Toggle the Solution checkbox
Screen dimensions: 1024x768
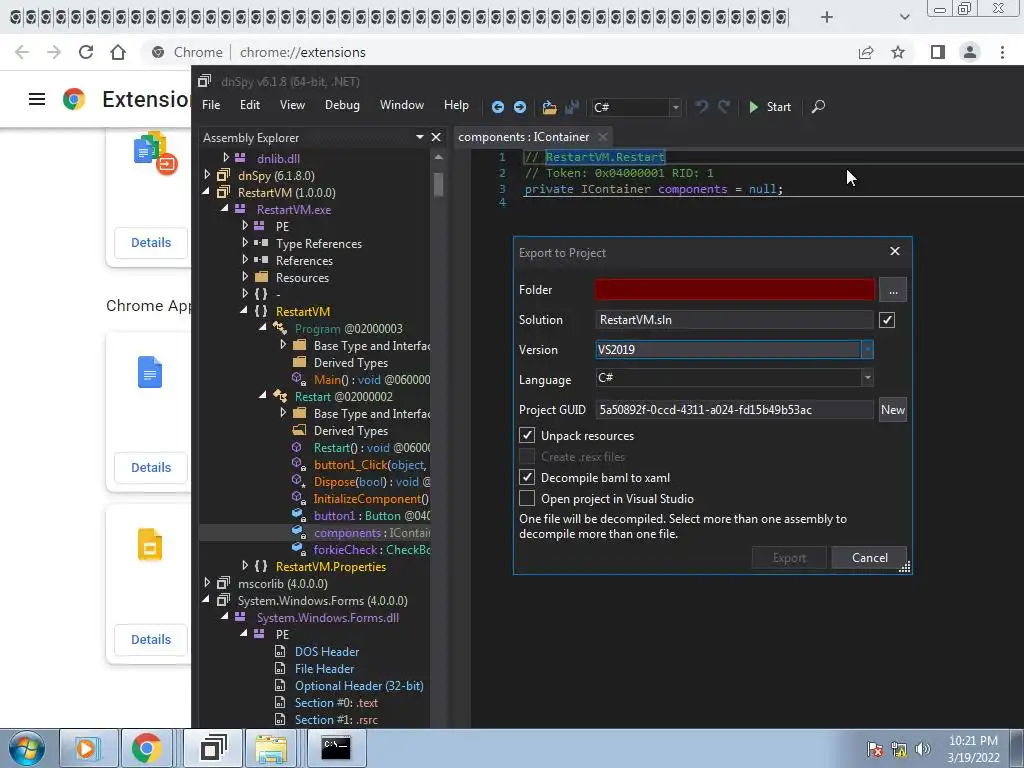[887, 320]
